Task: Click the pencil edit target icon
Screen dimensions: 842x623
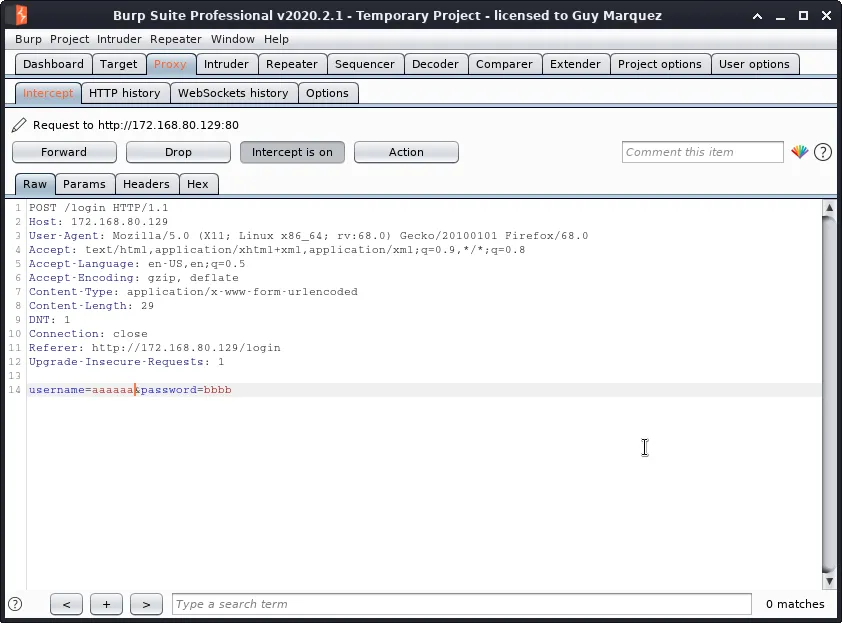Action: tap(19, 125)
